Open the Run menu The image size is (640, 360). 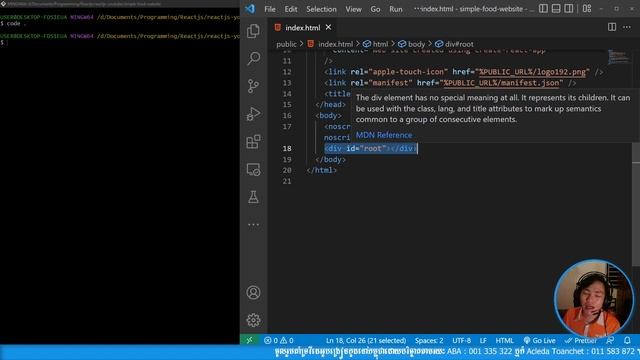[396, 9]
